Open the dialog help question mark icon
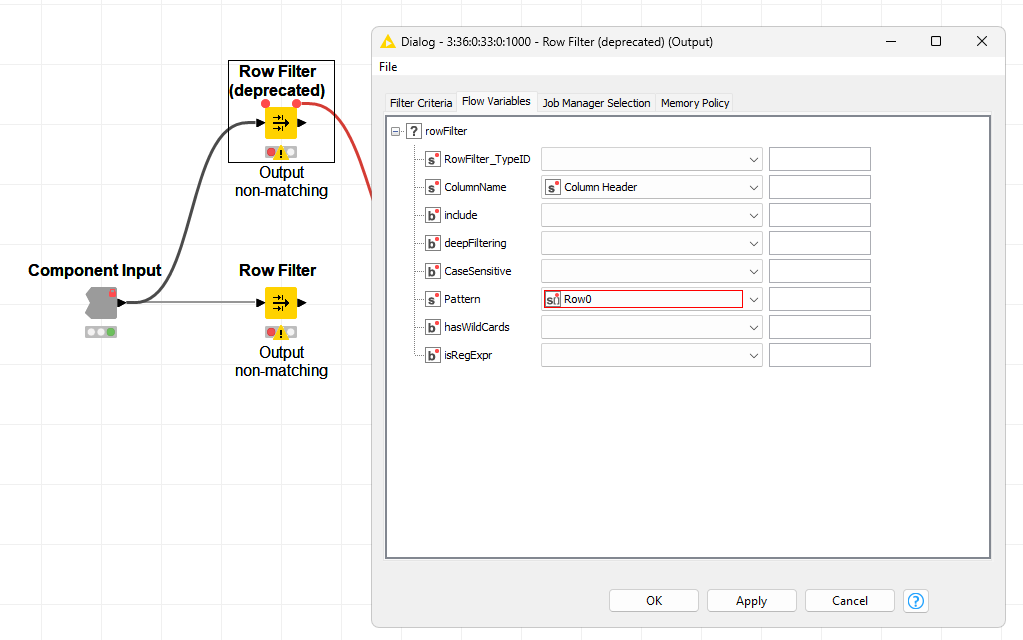1023x640 pixels. tap(915, 601)
